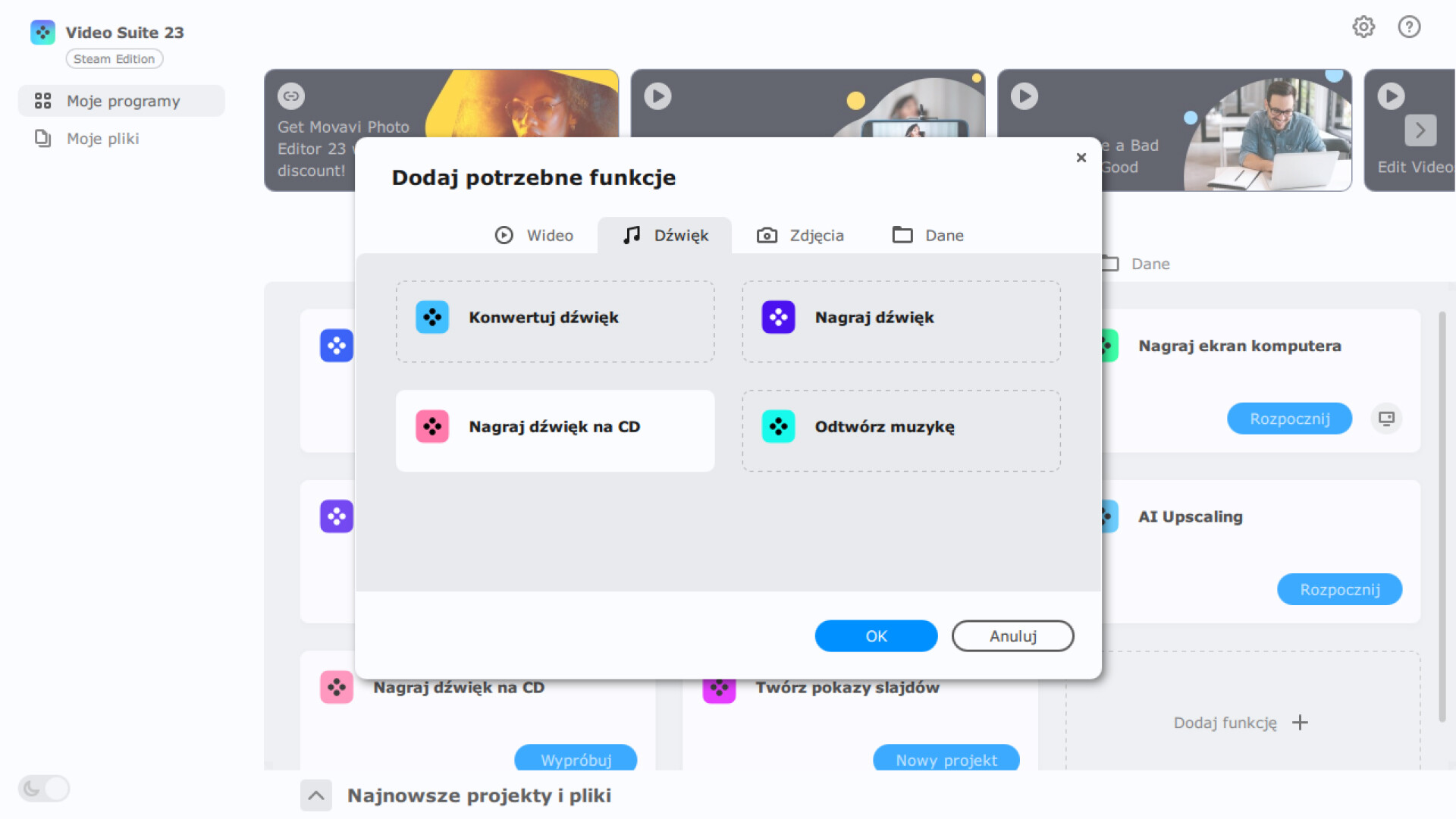Enable the Odtwórz muzykę feature tile
This screenshot has width=1456, height=819.
(x=901, y=431)
